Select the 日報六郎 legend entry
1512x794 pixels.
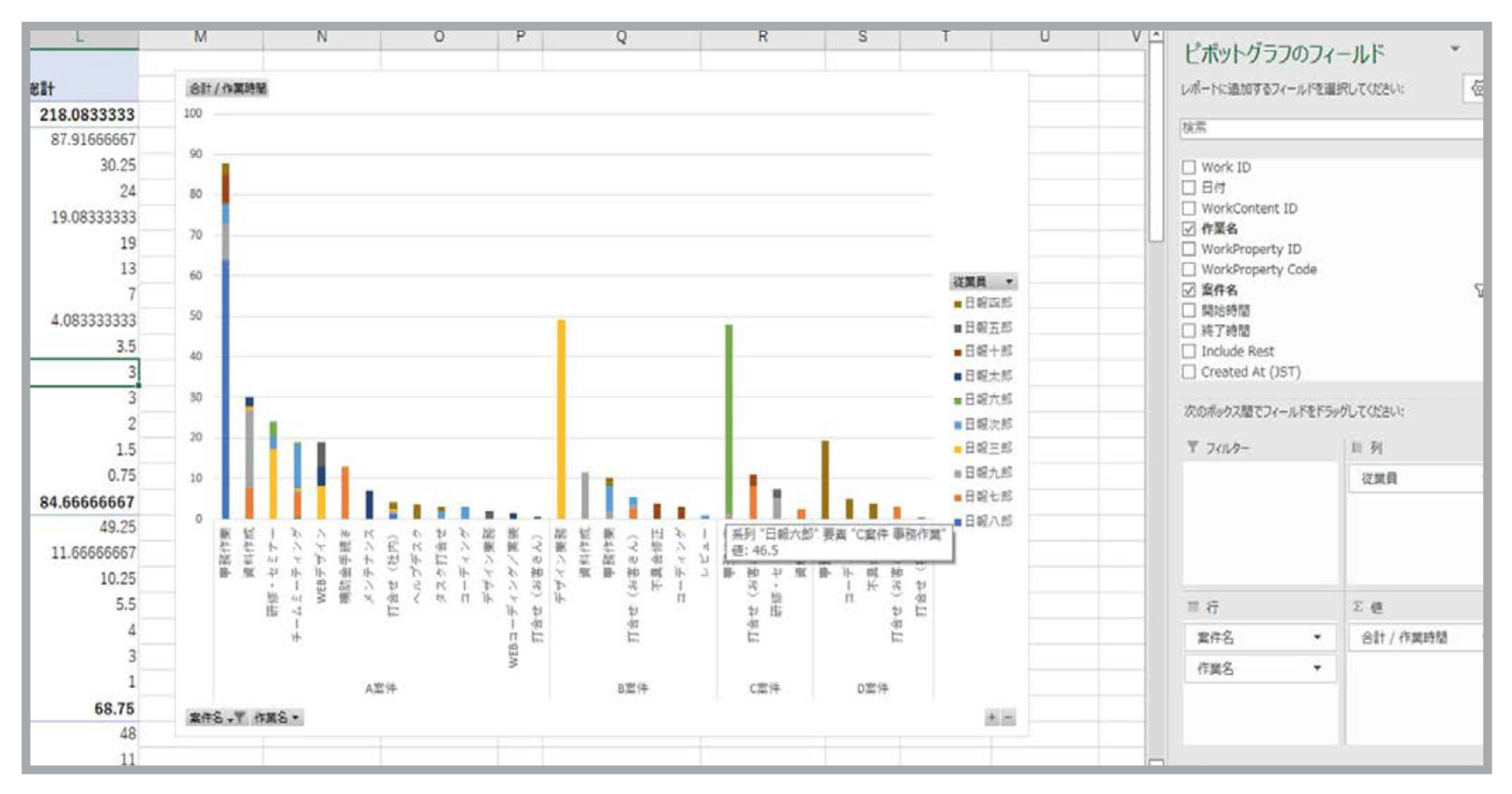(x=987, y=399)
